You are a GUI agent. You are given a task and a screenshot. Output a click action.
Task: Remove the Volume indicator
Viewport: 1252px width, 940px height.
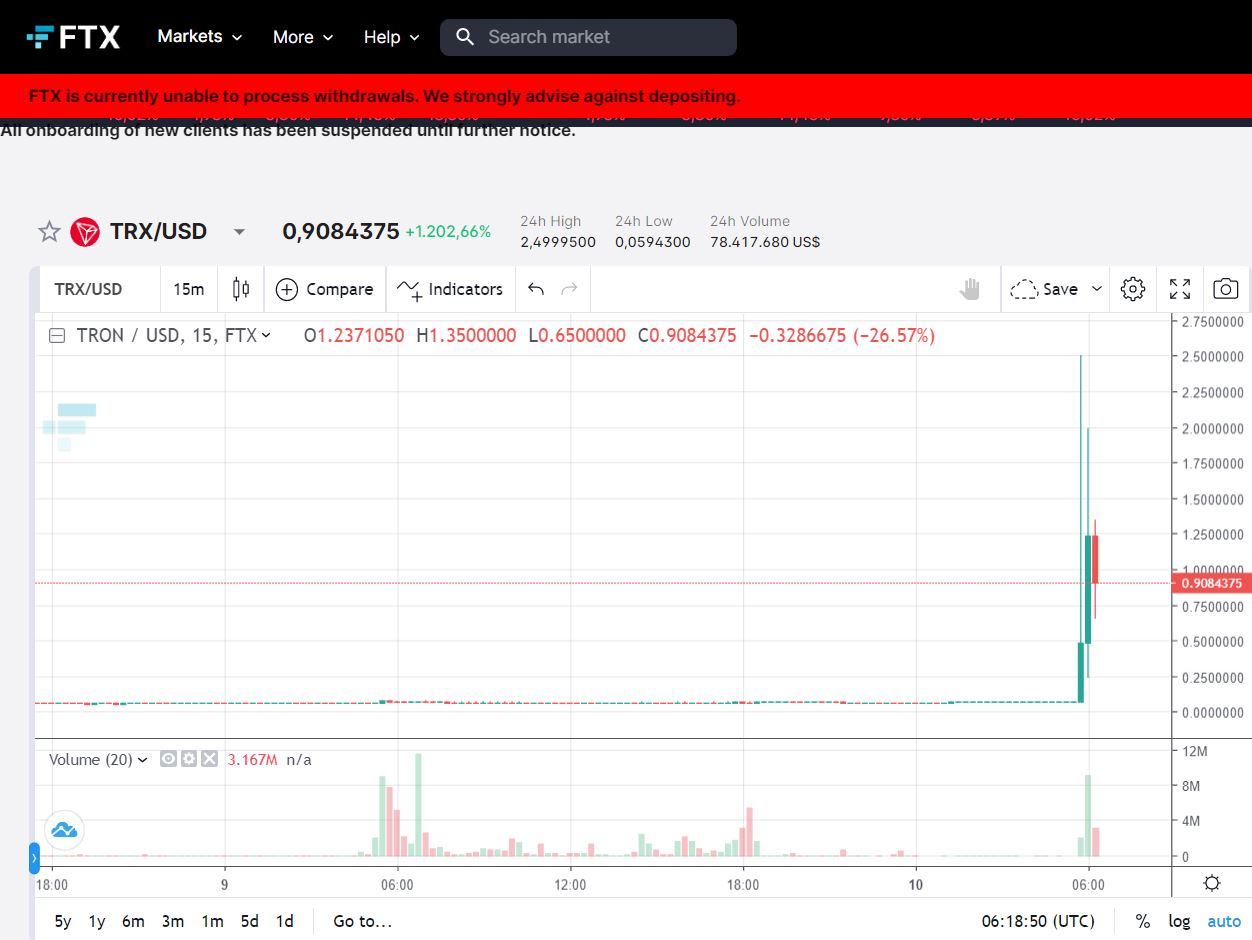pos(209,759)
